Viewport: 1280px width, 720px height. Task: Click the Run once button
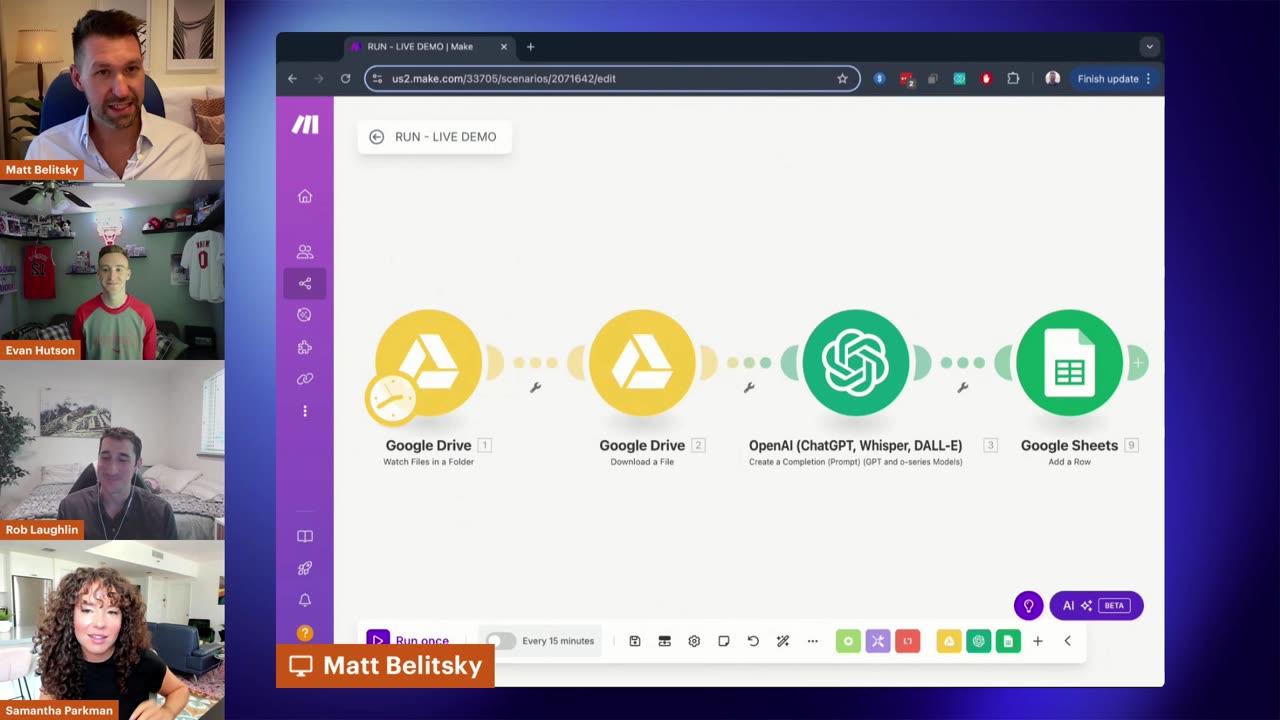tap(408, 641)
